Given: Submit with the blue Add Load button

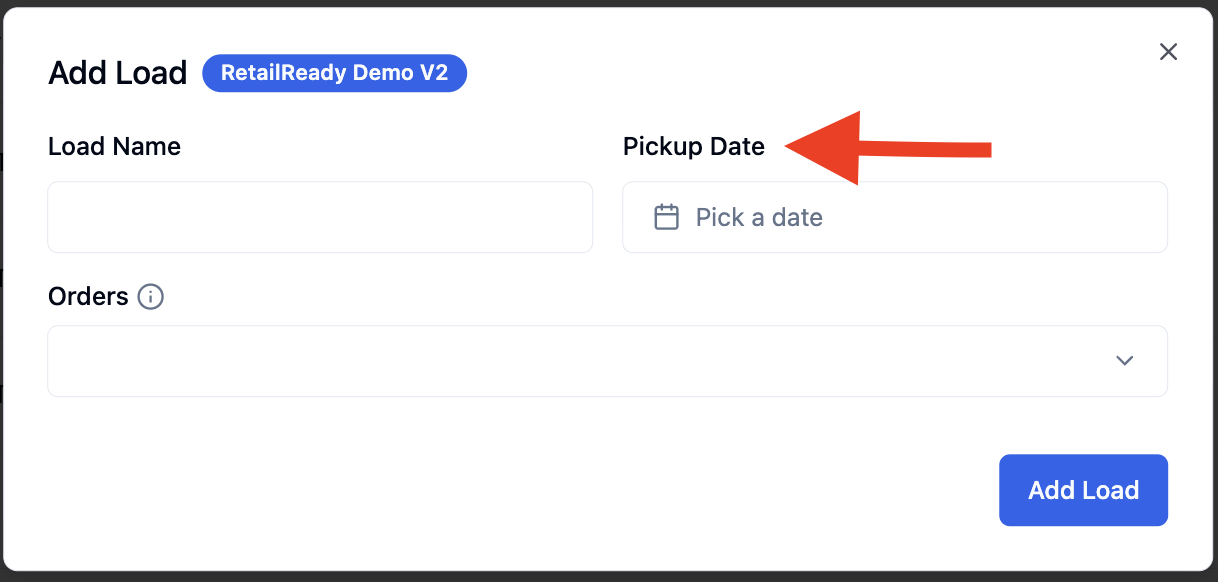Looking at the screenshot, I should [x=1083, y=490].
